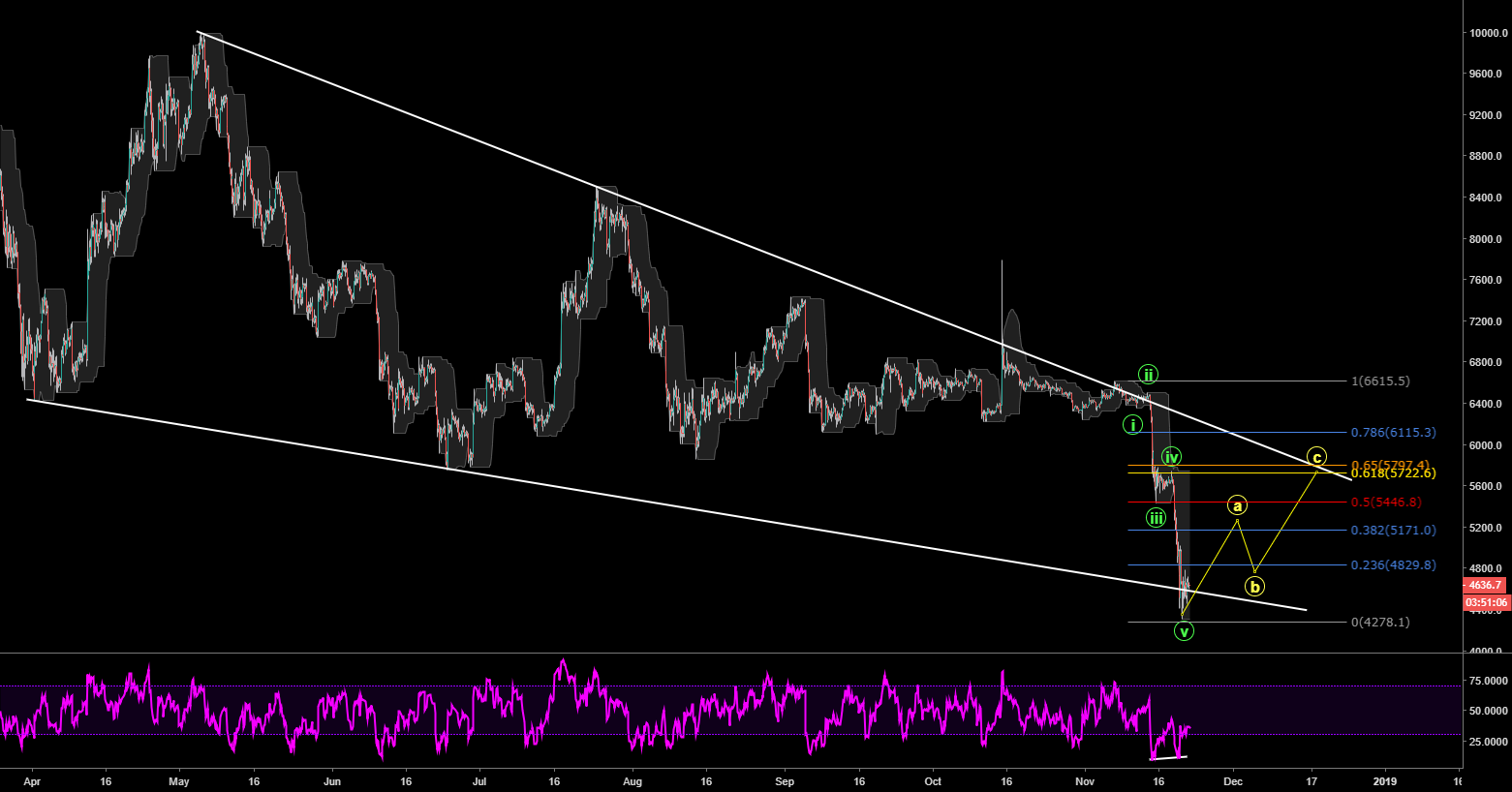The image size is (1512, 792).
Task: Select the green wave i circle marker
Action: (x=1132, y=424)
